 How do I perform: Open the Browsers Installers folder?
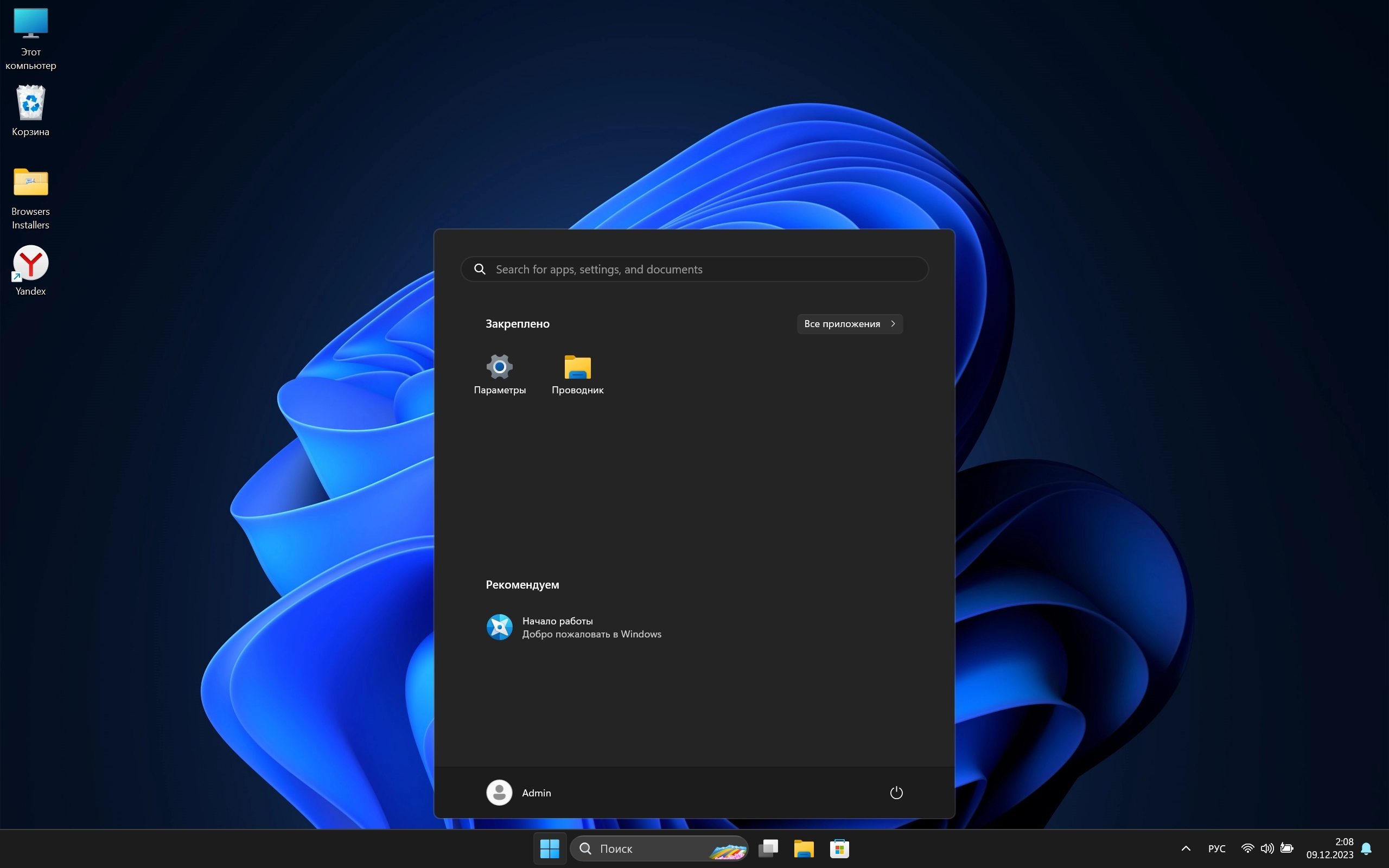[30, 197]
